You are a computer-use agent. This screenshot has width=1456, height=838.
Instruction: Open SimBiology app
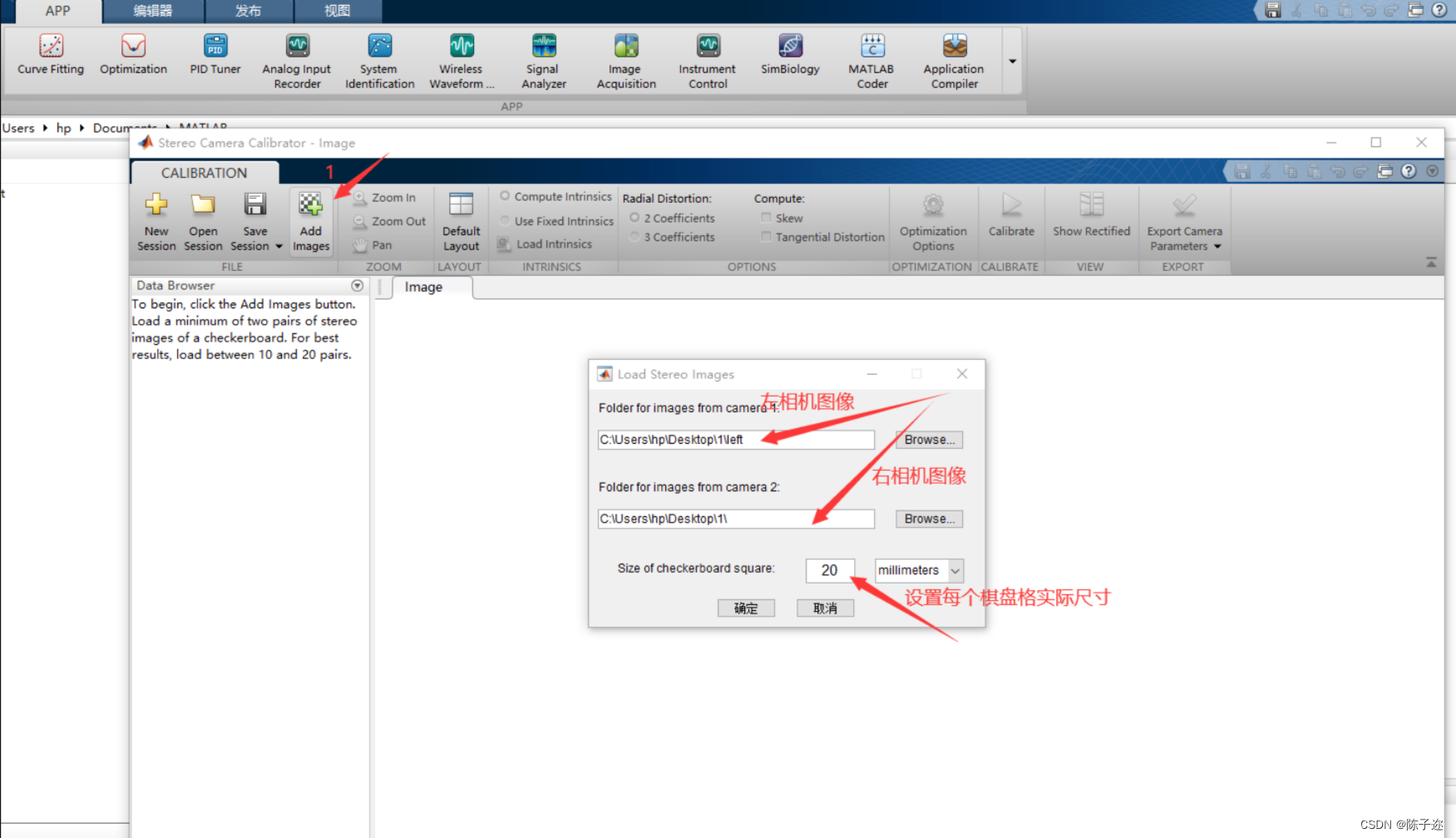[790, 56]
